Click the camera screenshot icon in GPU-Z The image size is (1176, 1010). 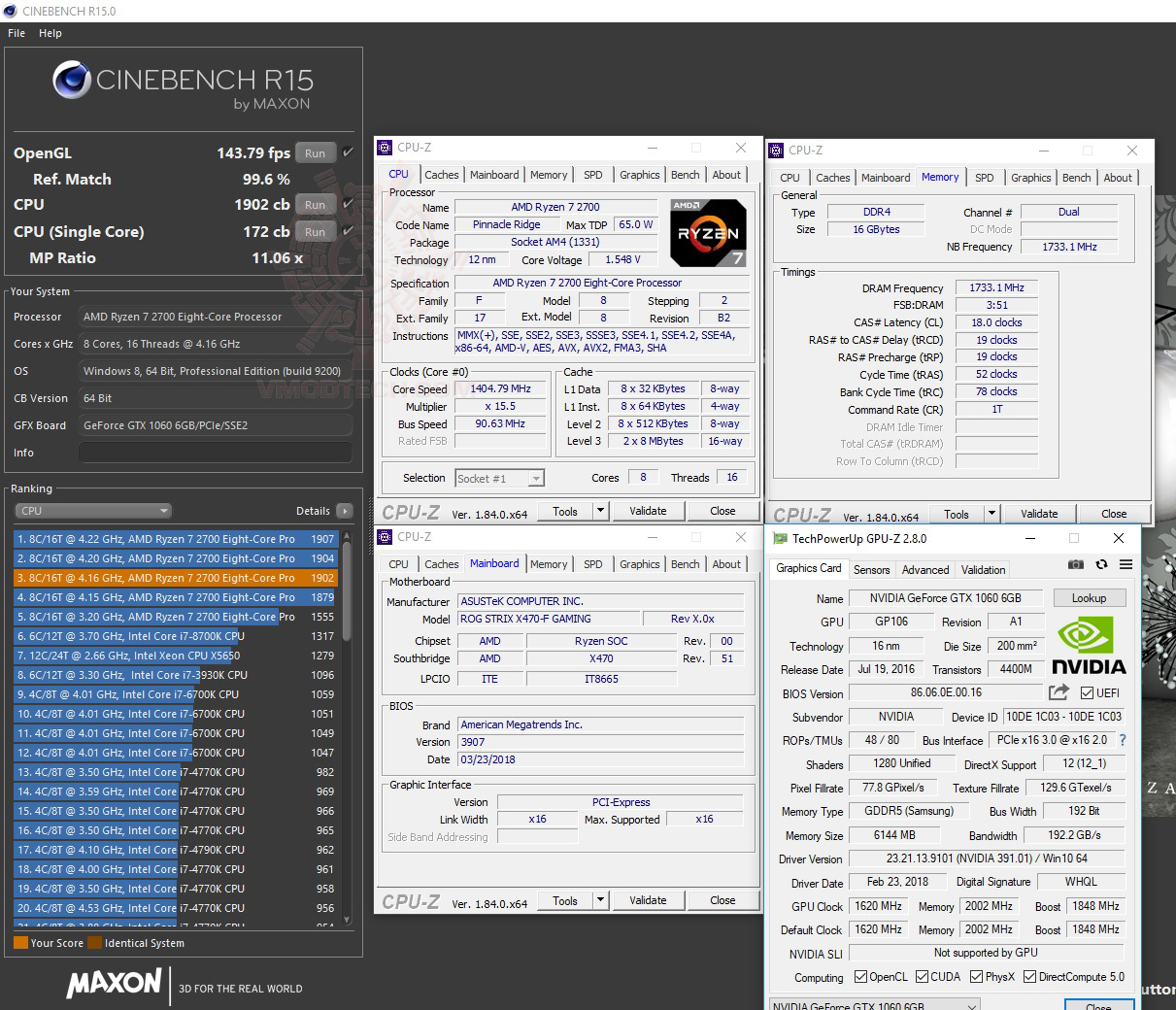(x=1076, y=564)
